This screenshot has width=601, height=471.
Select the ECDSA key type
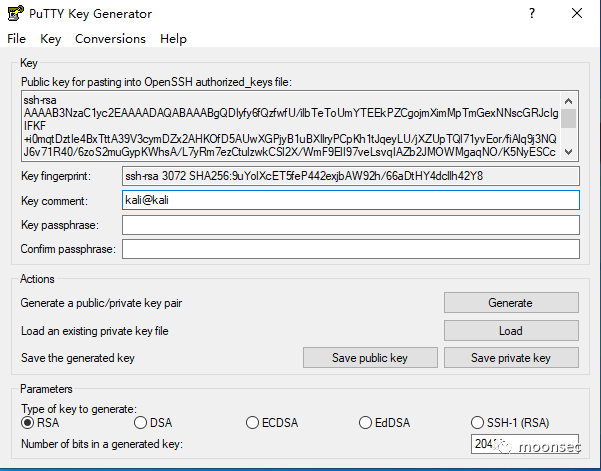[x=272, y=423]
